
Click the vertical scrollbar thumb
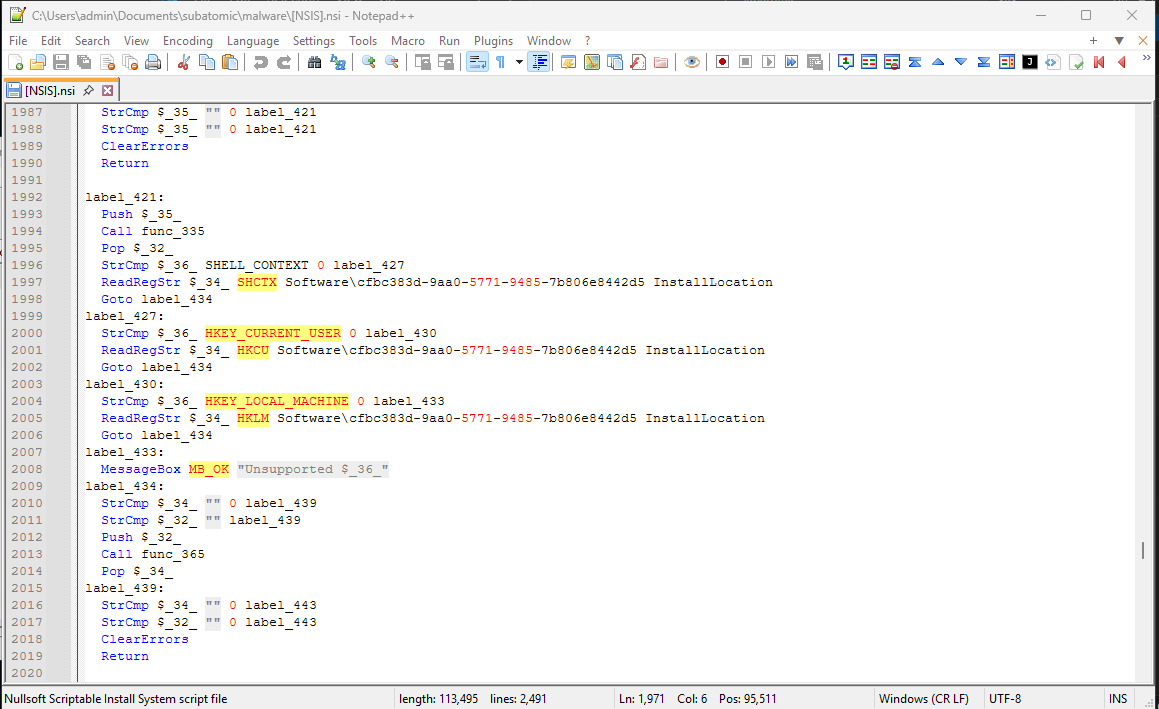(1143, 550)
